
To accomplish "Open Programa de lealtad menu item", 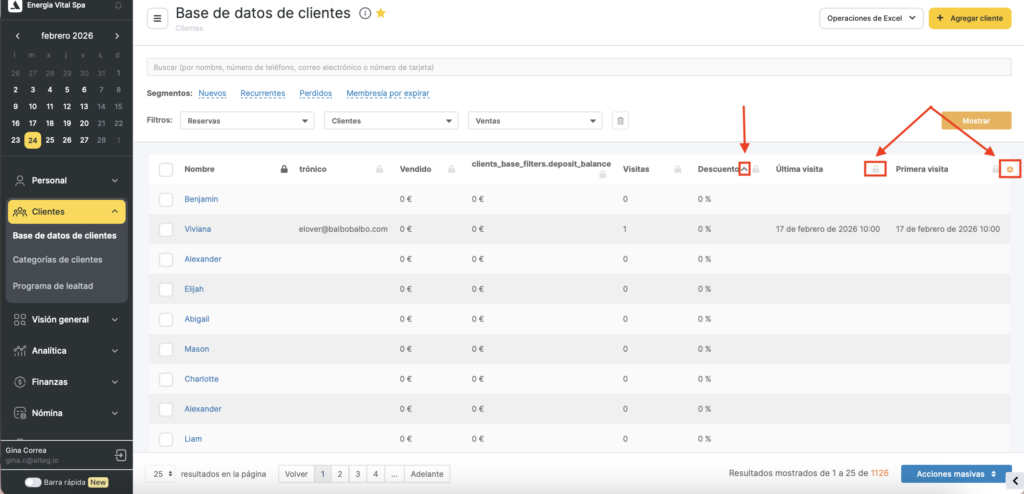I will [53, 286].
